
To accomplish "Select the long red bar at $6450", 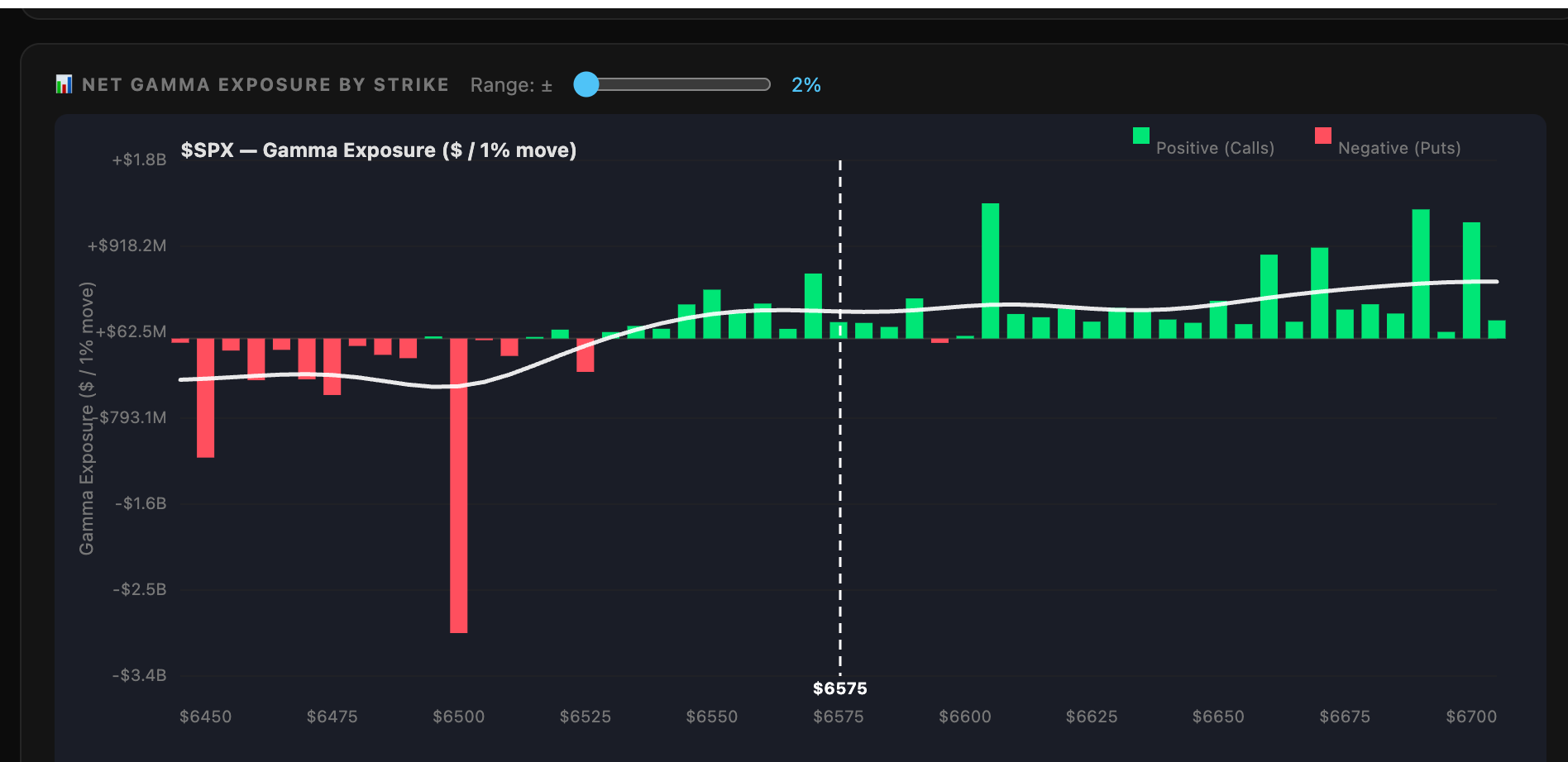I will point(206,398).
